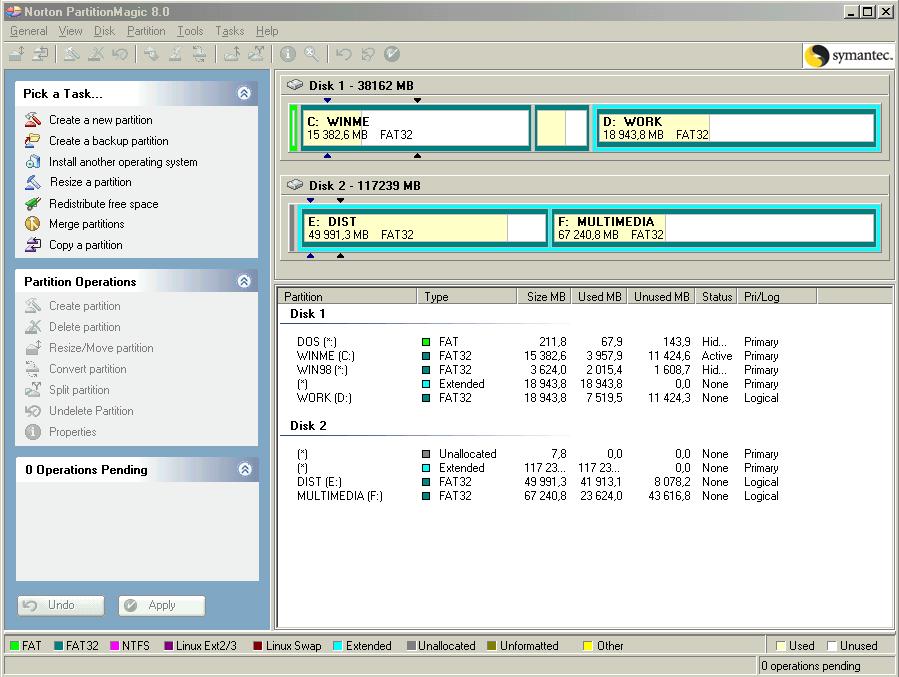Collapse the Partition Operations panel
Screen dimensions: 899x677
[244, 281]
